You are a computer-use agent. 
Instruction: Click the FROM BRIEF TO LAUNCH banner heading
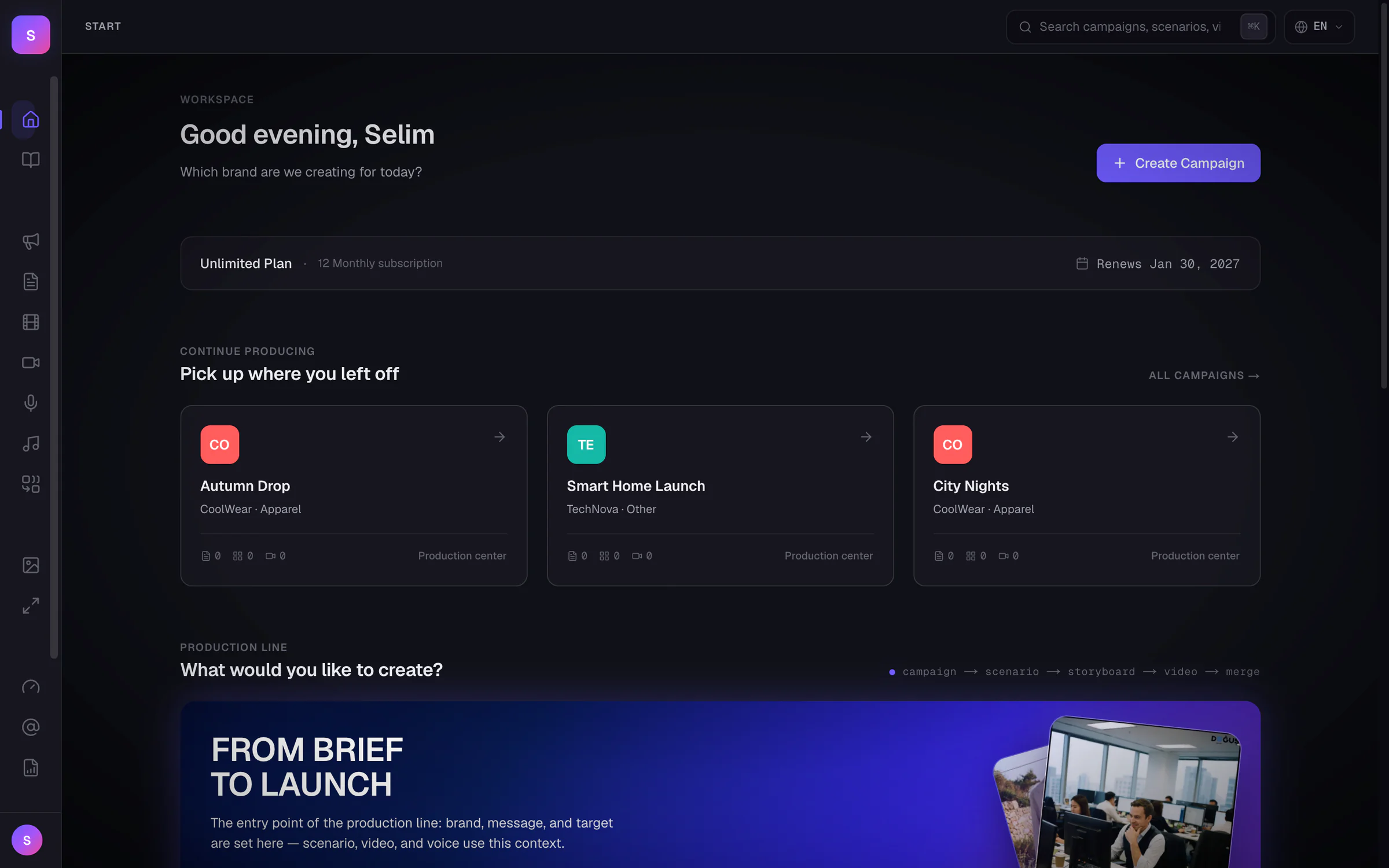coord(307,767)
